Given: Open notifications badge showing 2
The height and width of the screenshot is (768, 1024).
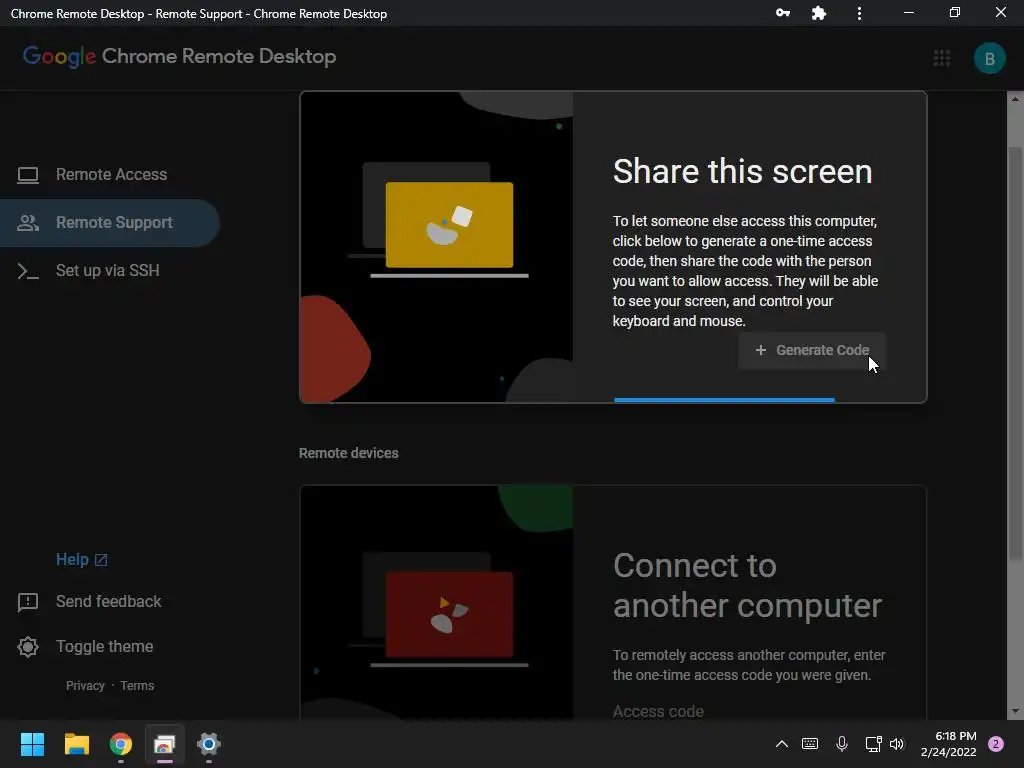Looking at the screenshot, I should 996,744.
